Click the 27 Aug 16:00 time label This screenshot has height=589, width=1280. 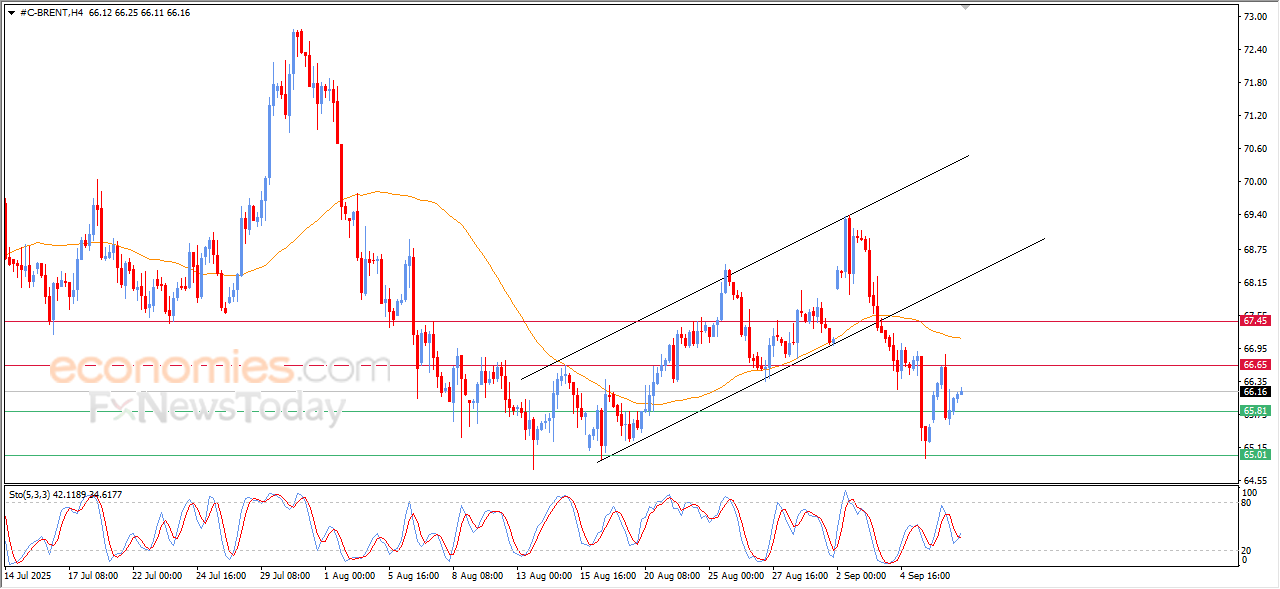(799, 576)
